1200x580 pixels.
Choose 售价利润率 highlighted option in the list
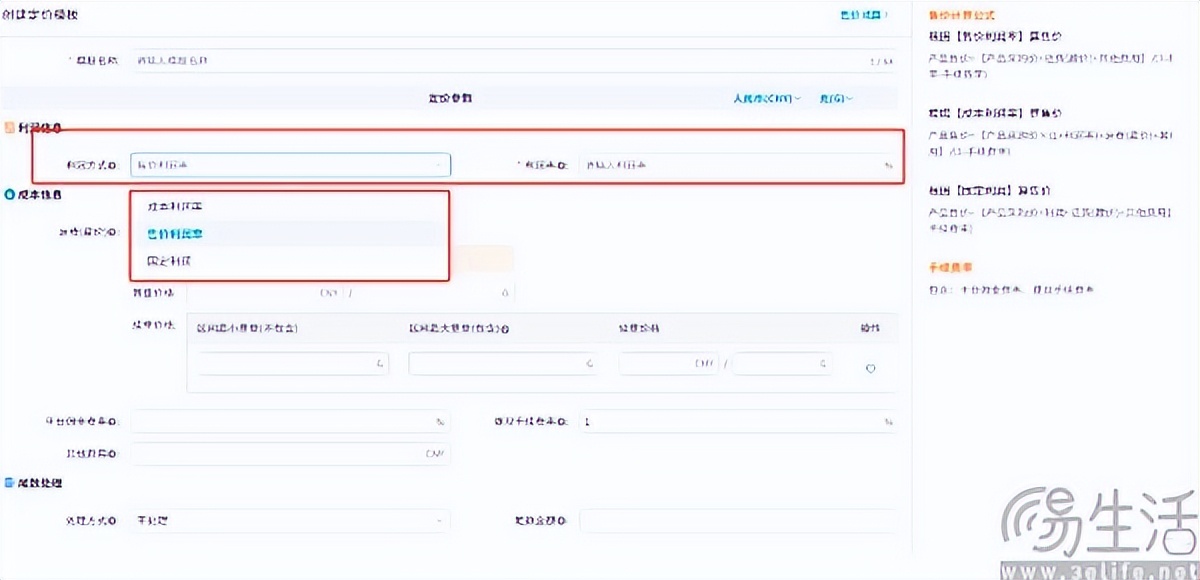point(289,233)
